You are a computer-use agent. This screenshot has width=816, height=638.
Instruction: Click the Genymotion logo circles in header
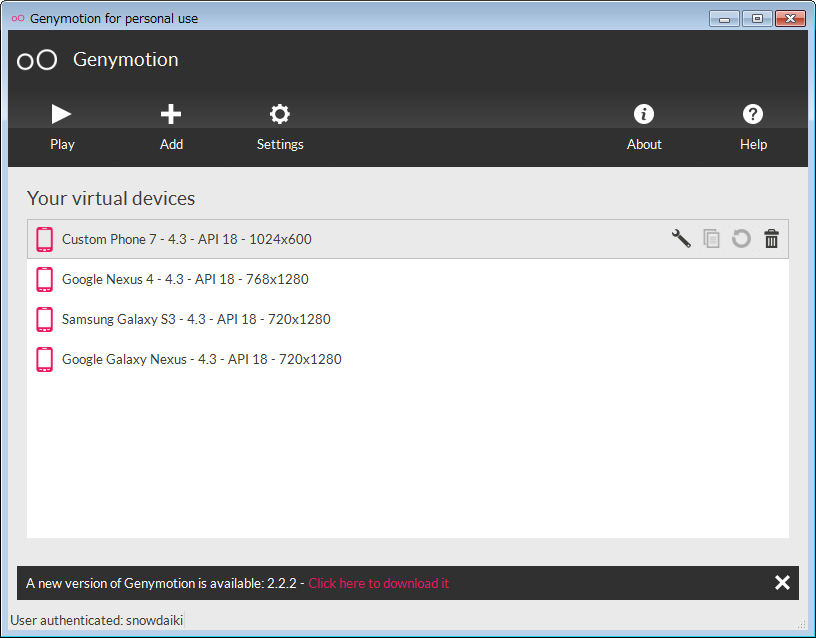(37, 60)
